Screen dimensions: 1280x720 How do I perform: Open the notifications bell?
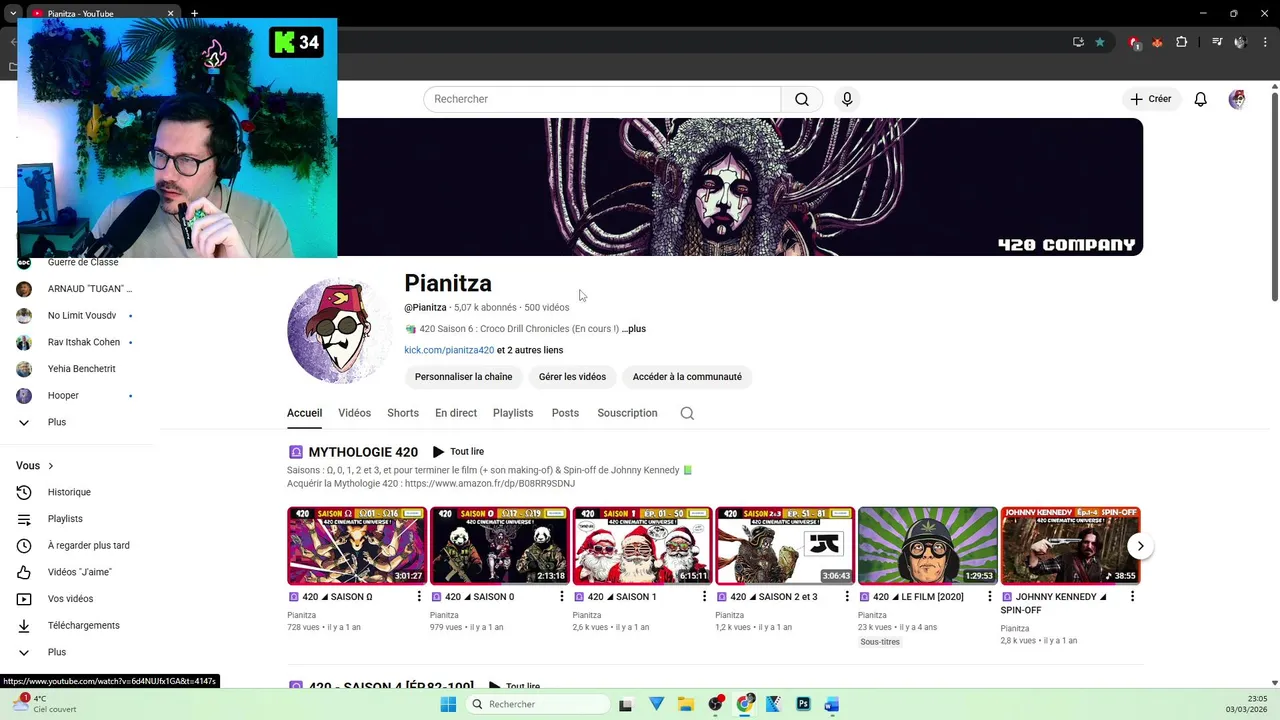tap(1200, 99)
